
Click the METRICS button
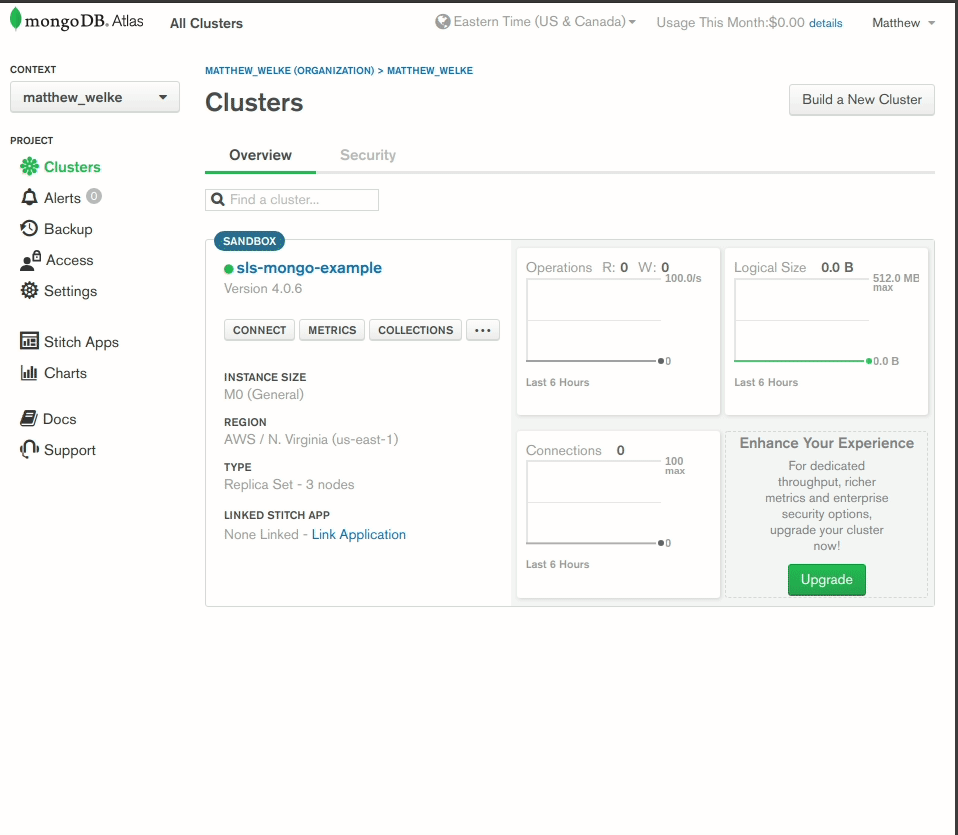coord(332,330)
